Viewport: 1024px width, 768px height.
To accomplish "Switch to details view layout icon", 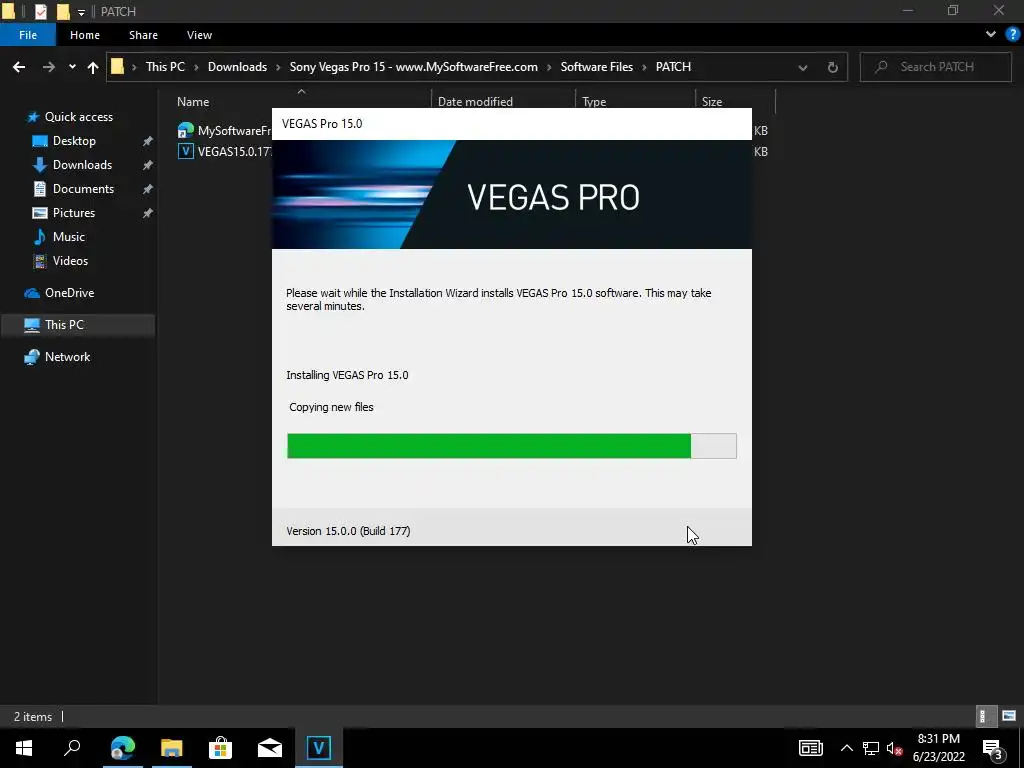I will click(984, 716).
